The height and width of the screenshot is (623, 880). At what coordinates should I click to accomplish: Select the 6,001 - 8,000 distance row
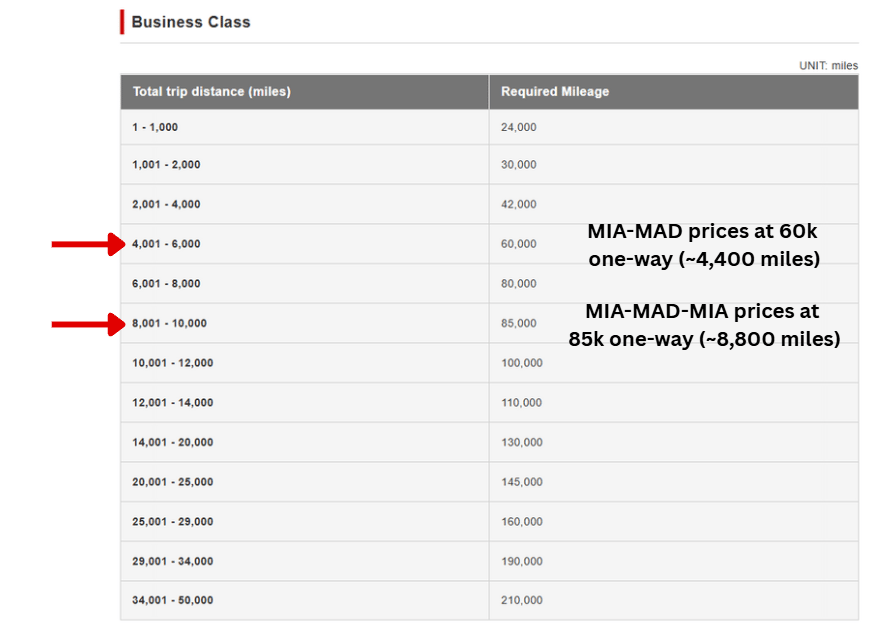click(166, 284)
